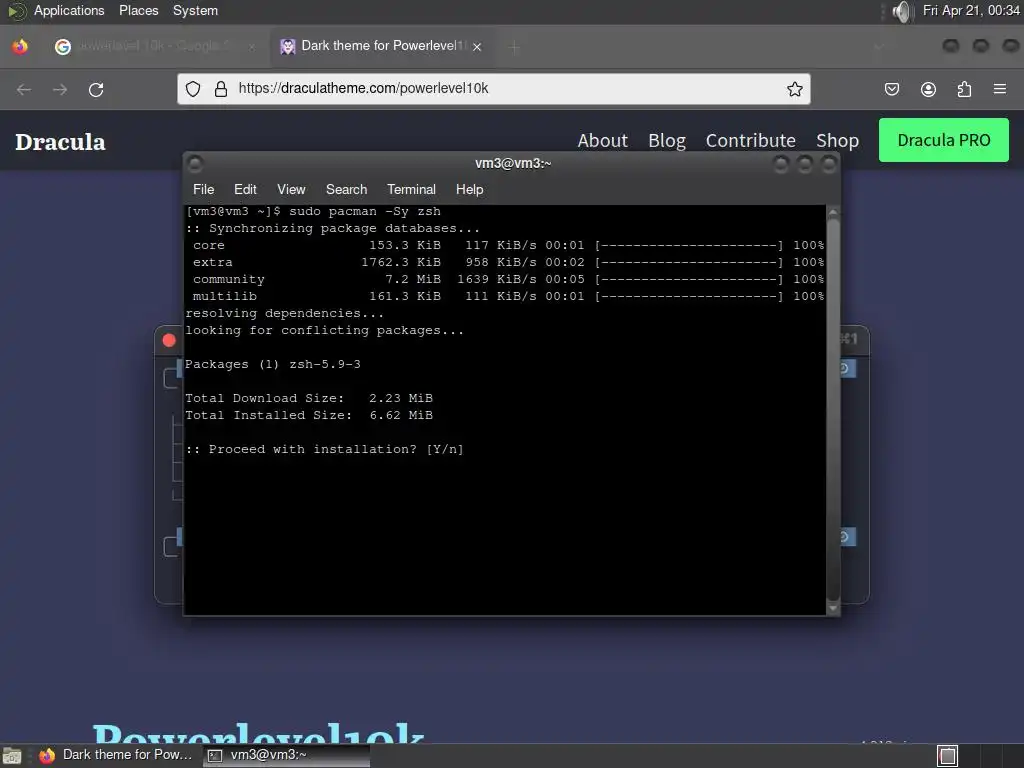Viewport: 1024px width, 768px height.
Task: Switch to Firefox via the bottom taskbar
Action: point(116,756)
